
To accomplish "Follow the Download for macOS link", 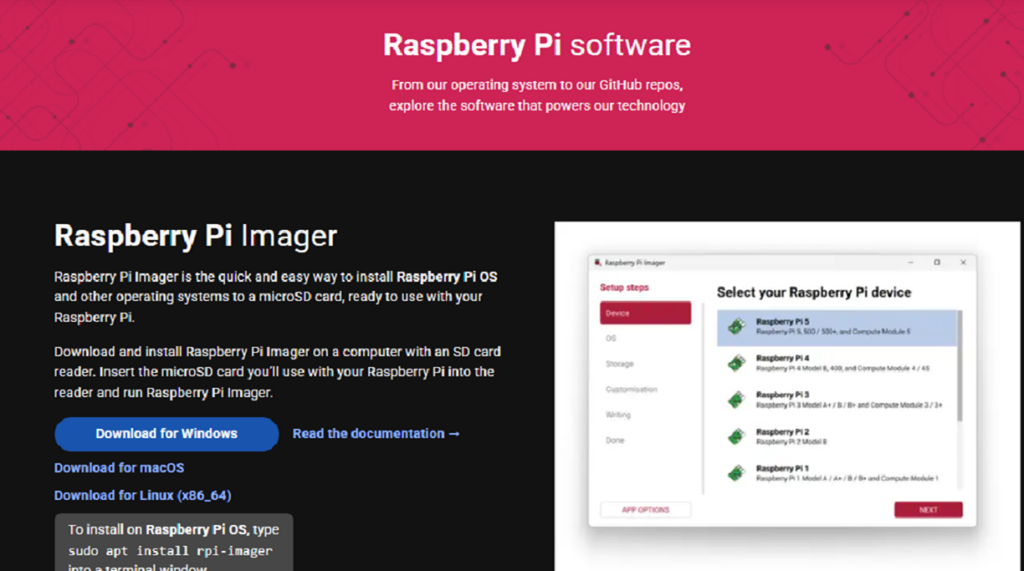I will pos(119,468).
